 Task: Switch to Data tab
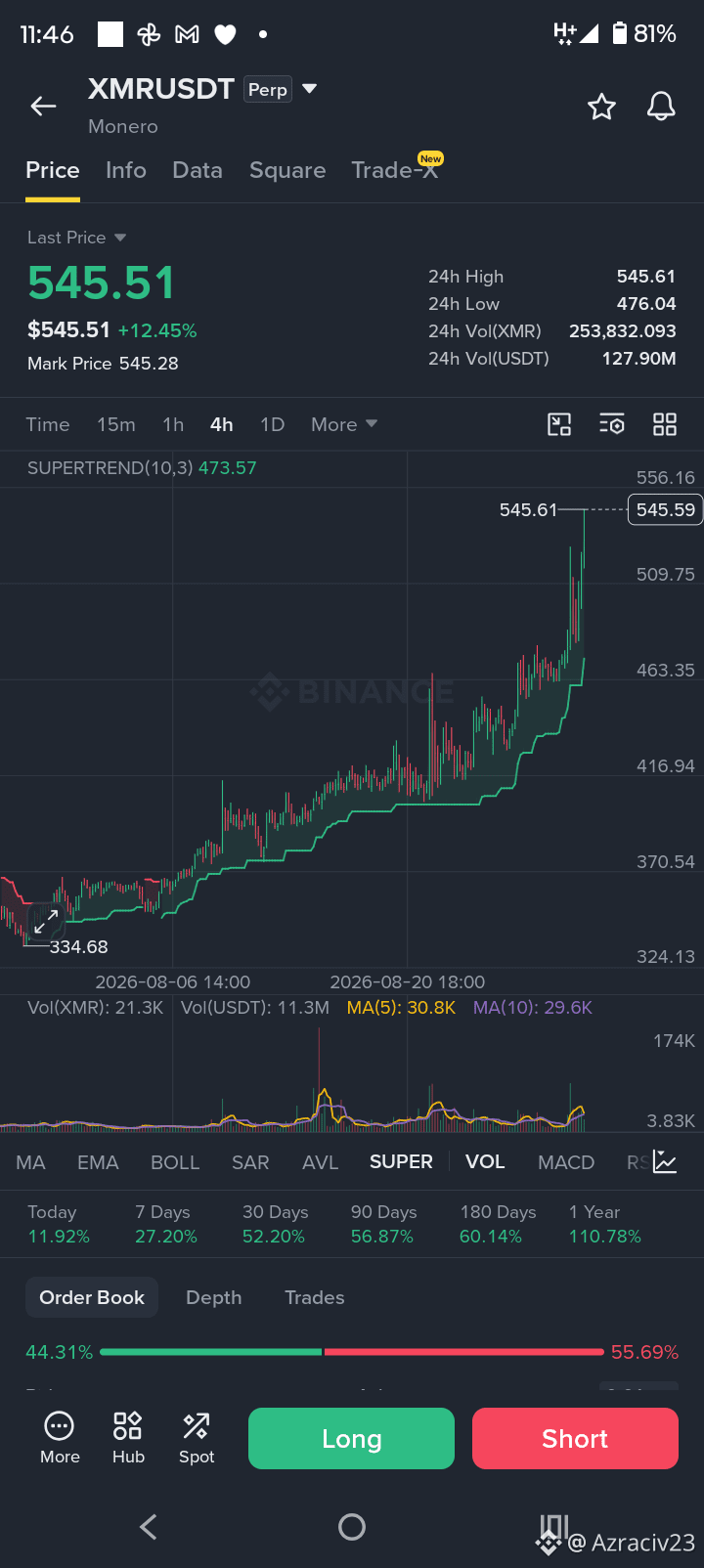198,170
